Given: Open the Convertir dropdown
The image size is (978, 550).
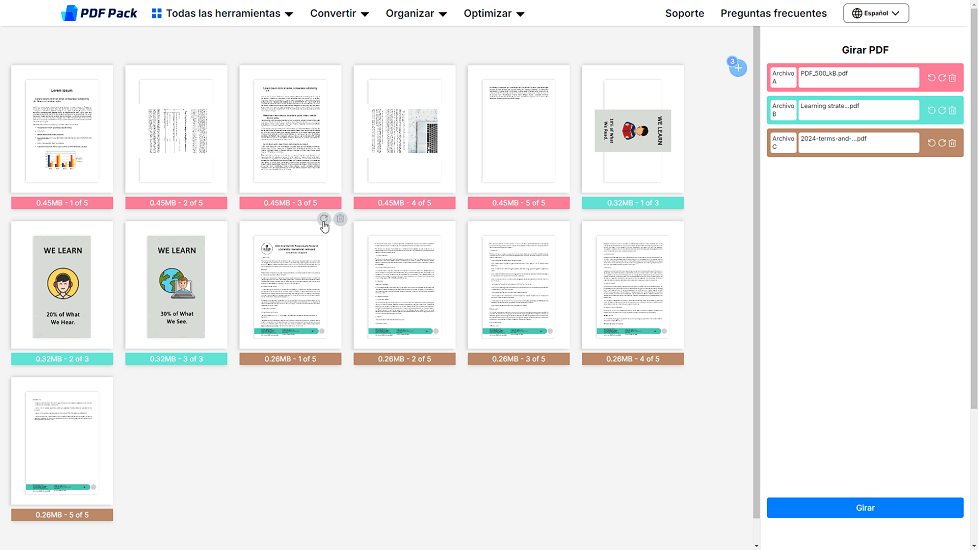Looking at the screenshot, I should [x=339, y=14].
